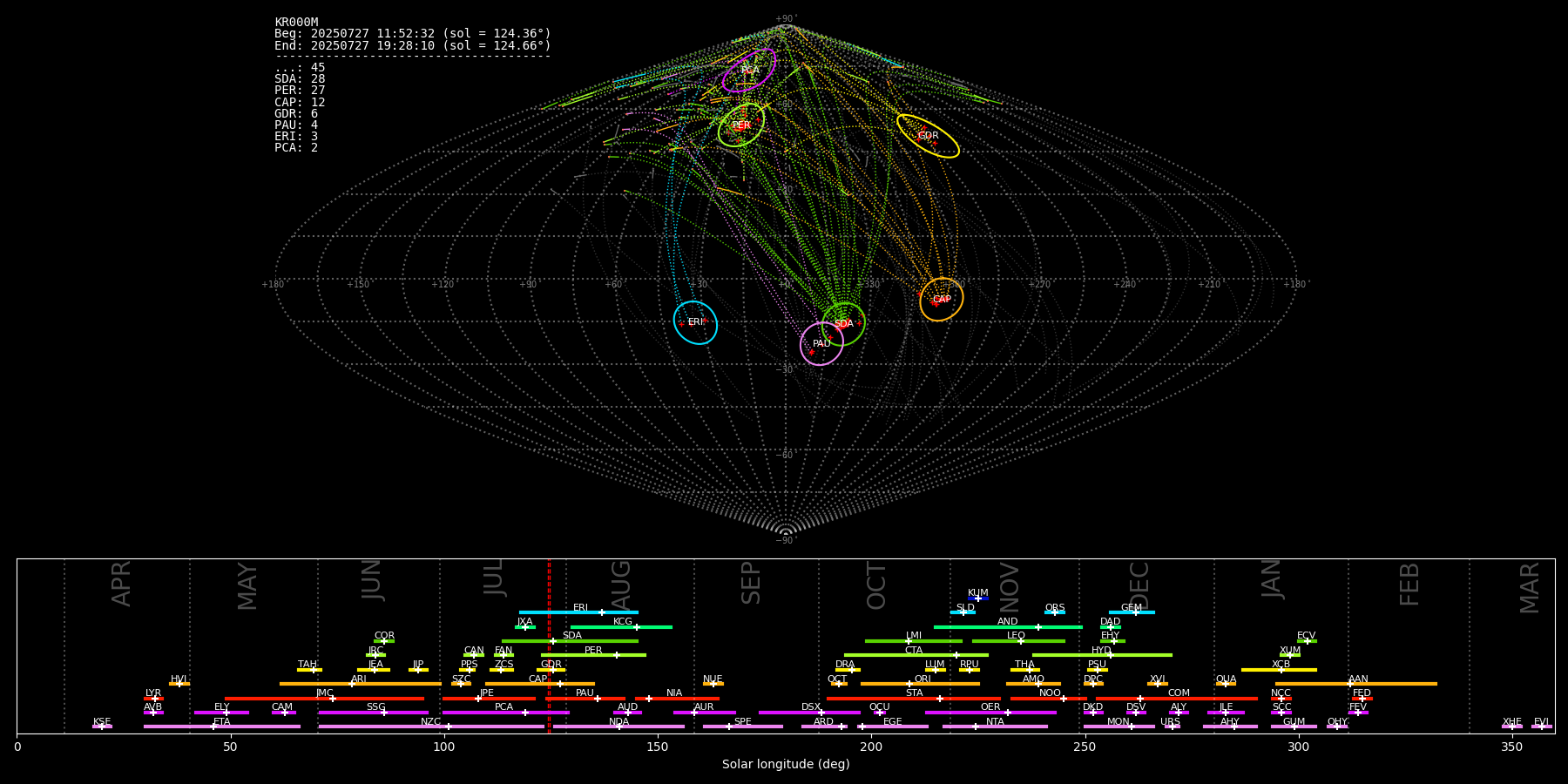This screenshot has width=1568, height=784.
Task: Select the 'End: 20250727 19:28:10' line
Action: [413, 45]
